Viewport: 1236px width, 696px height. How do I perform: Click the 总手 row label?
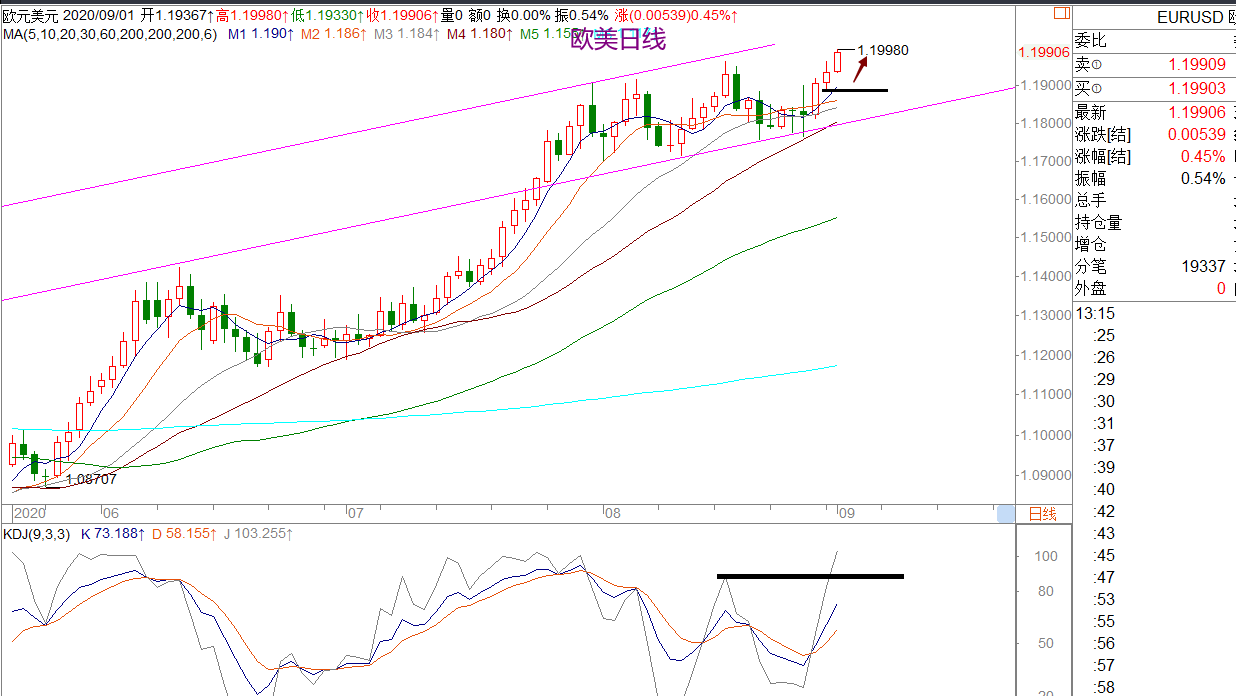(1090, 201)
